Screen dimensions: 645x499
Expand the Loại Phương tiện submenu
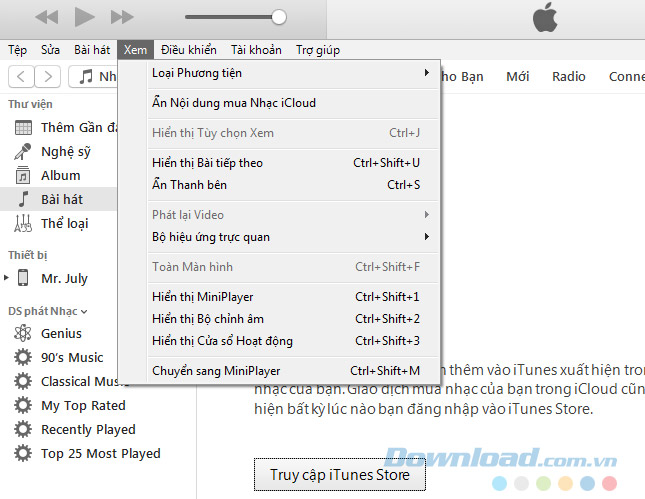(x=292, y=73)
